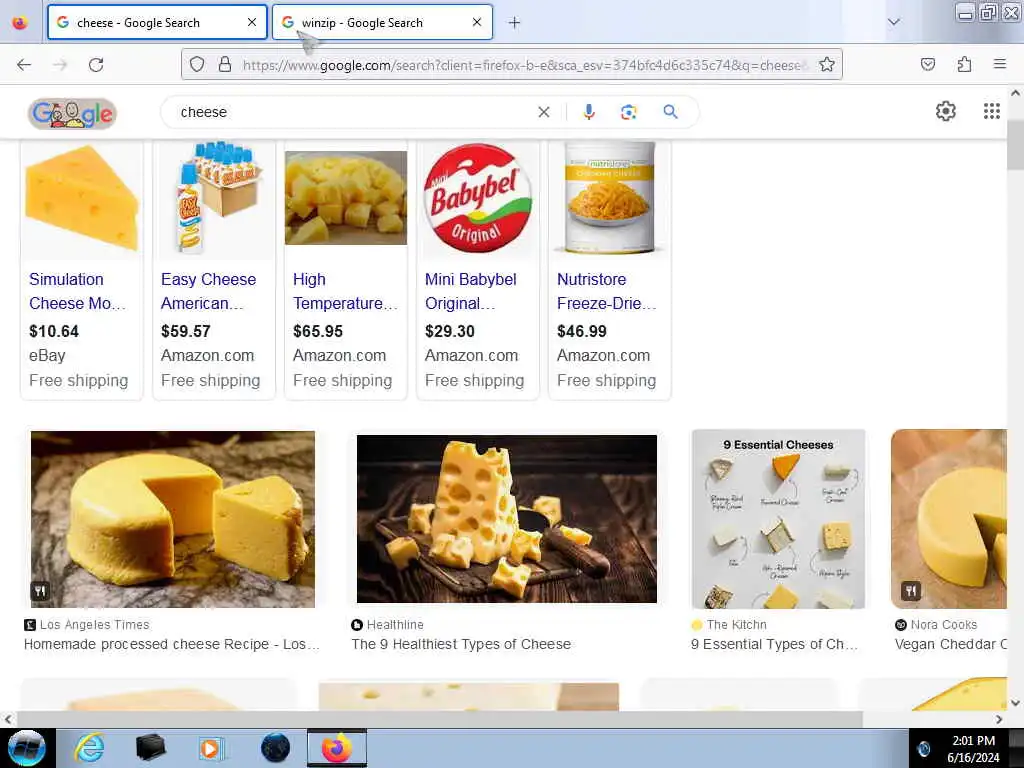Screen dimensions: 1024x768
Task: Open the tracking protection shield
Action: click(197, 65)
